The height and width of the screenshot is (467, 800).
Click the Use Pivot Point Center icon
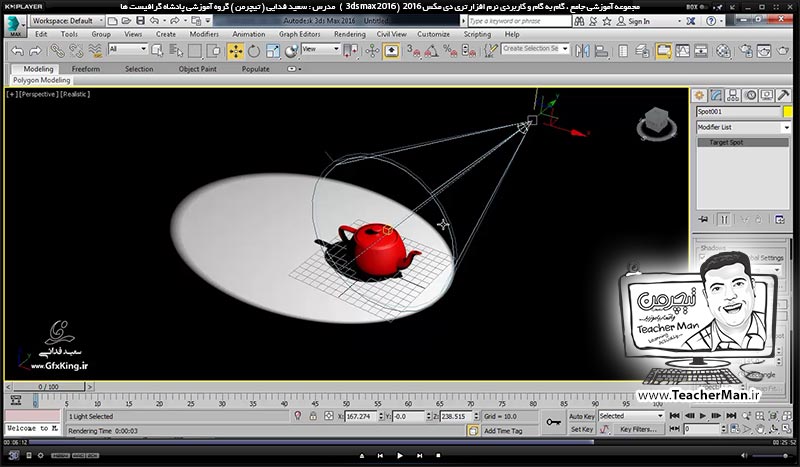(351, 51)
